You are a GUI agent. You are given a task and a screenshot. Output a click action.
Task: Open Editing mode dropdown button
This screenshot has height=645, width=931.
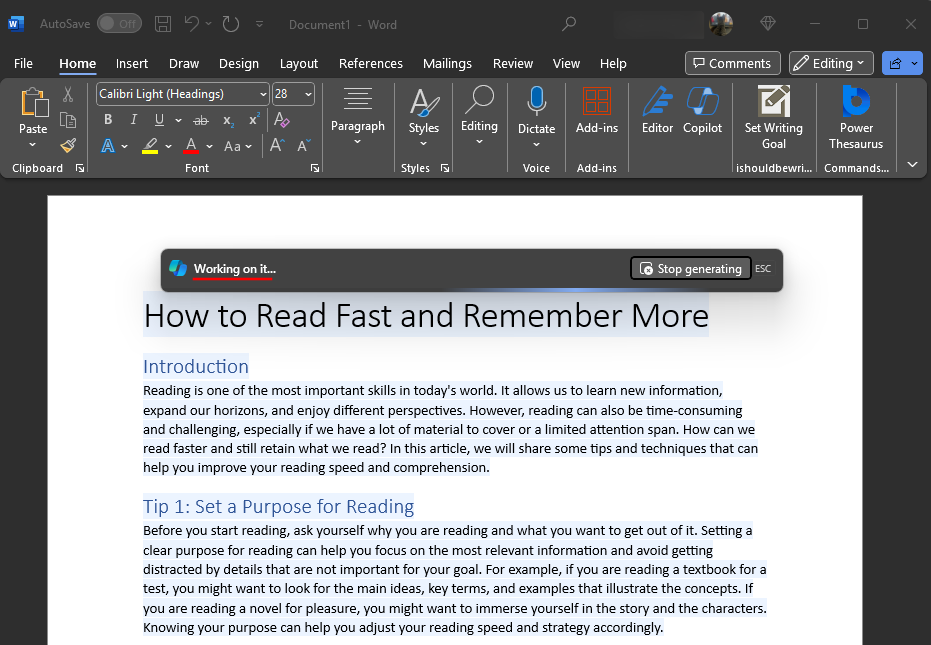(831, 63)
